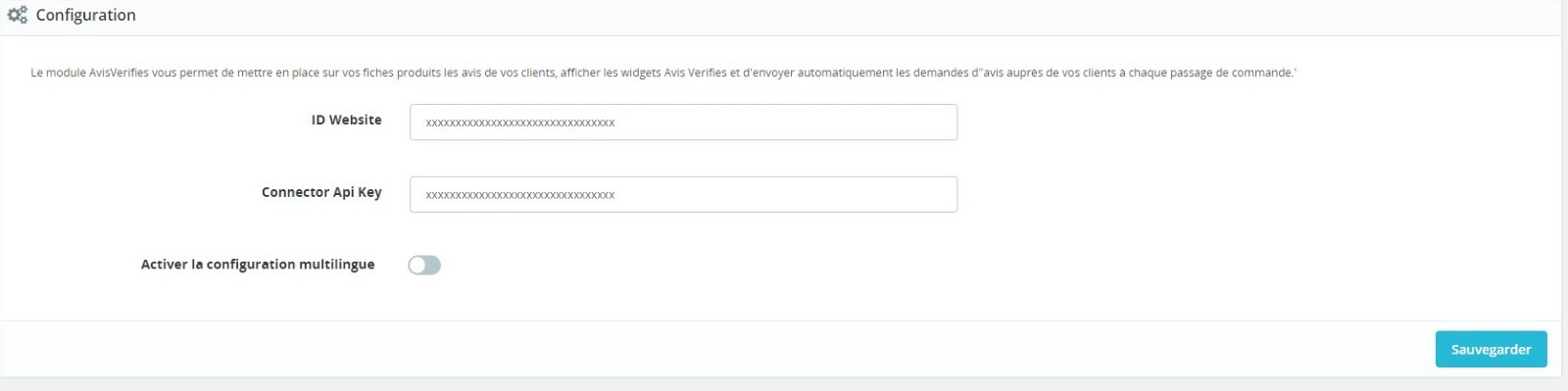Screen dimensions: 1568x391
Task: Click the "ID Website" label
Action: pyautogui.click(x=346, y=120)
